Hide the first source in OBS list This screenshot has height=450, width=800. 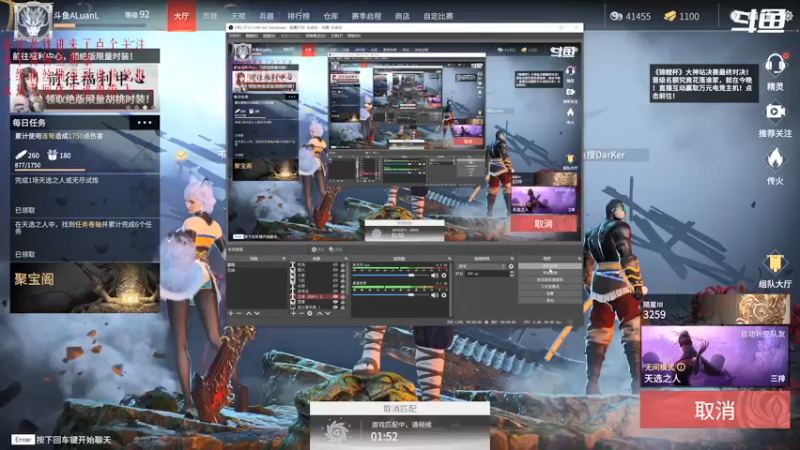click(335, 265)
